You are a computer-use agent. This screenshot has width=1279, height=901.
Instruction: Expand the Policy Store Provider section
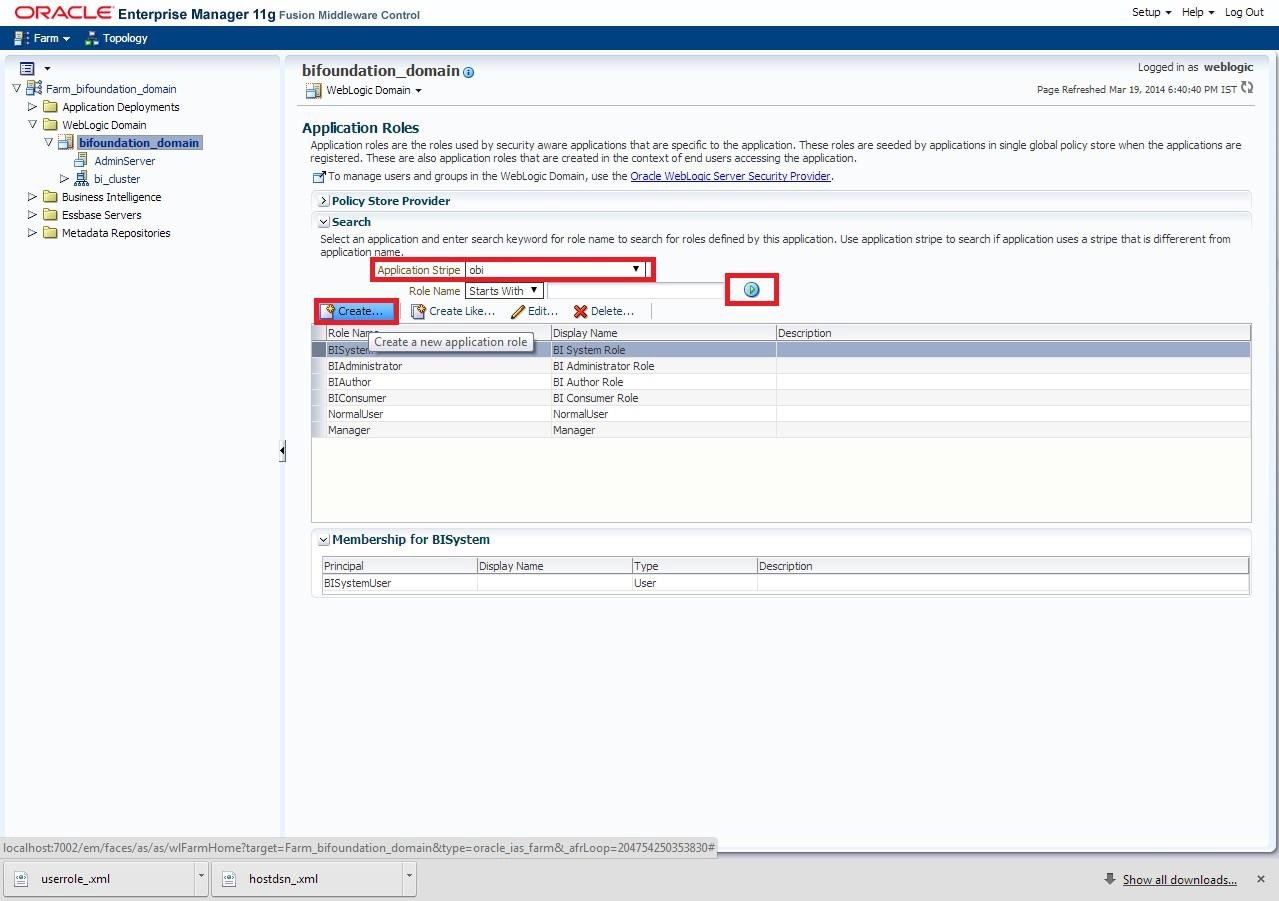[x=324, y=201]
